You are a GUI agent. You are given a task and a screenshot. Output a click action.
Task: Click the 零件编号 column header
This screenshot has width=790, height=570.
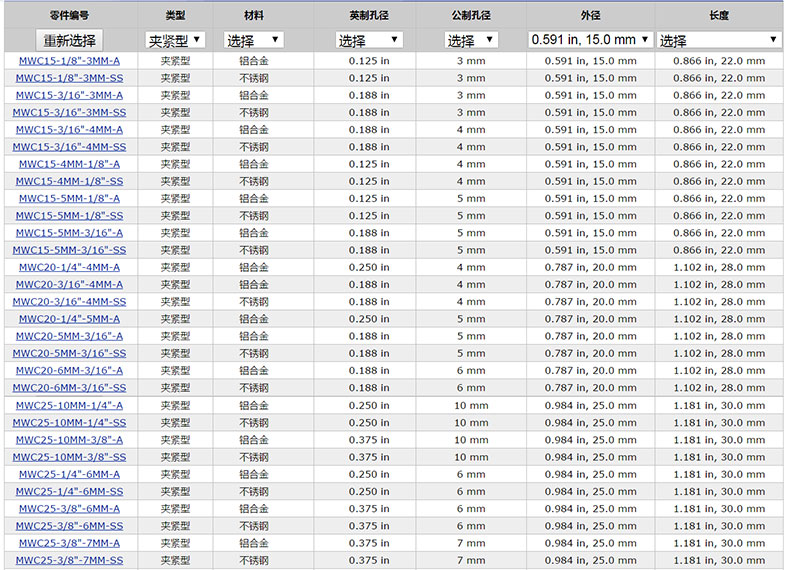click(69, 16)
